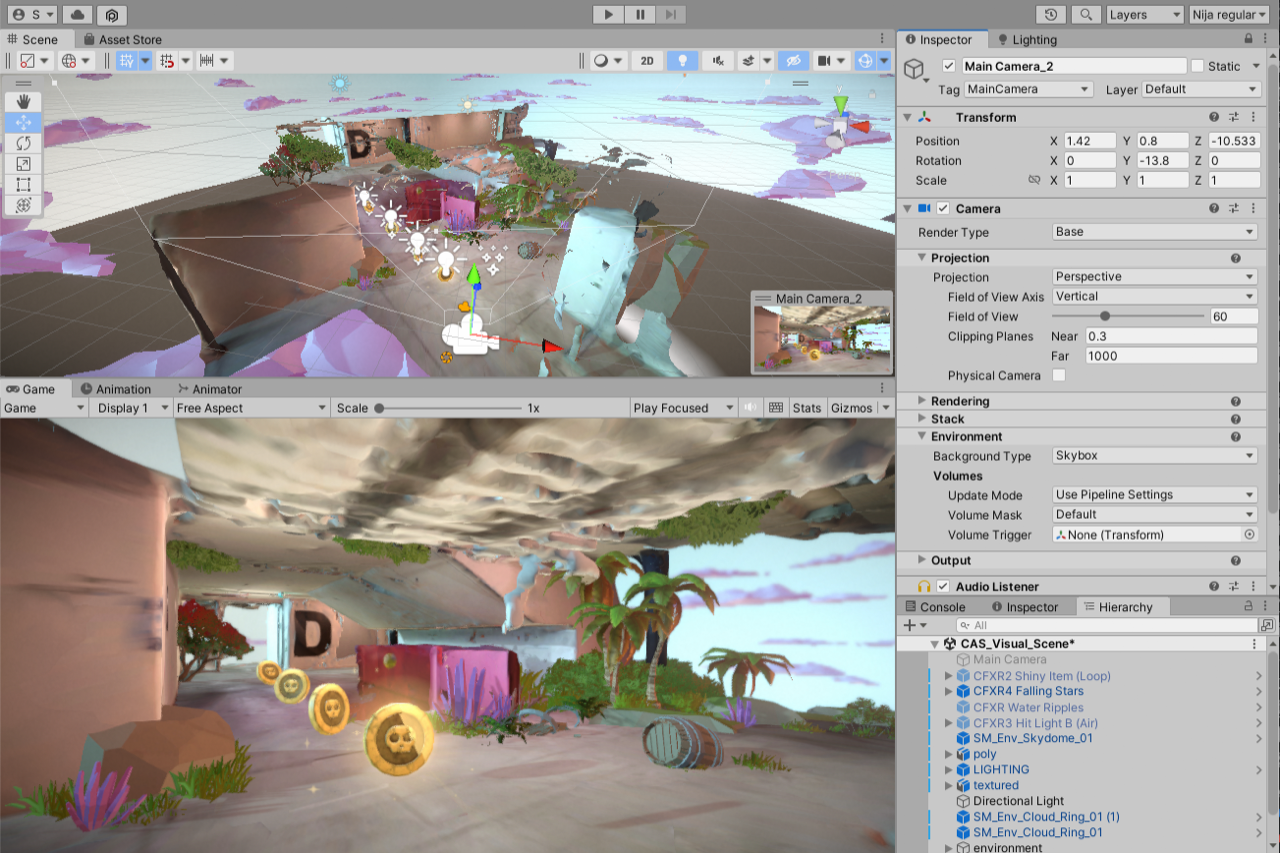
Task: Adjust the Field of View slider
Action: click(1105, 316)
